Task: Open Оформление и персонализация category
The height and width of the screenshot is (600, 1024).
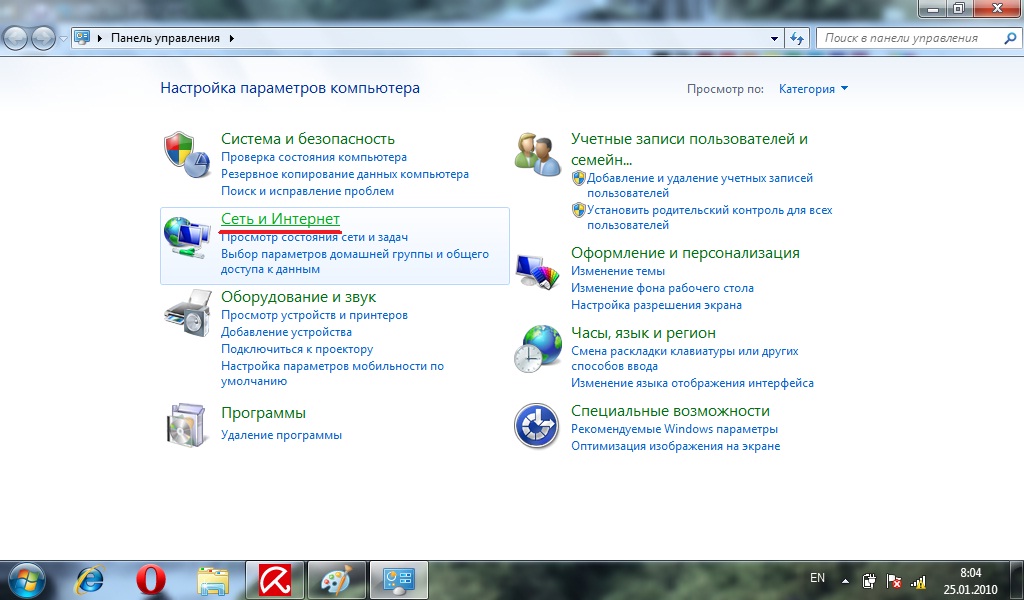Action: coord(685,253)
